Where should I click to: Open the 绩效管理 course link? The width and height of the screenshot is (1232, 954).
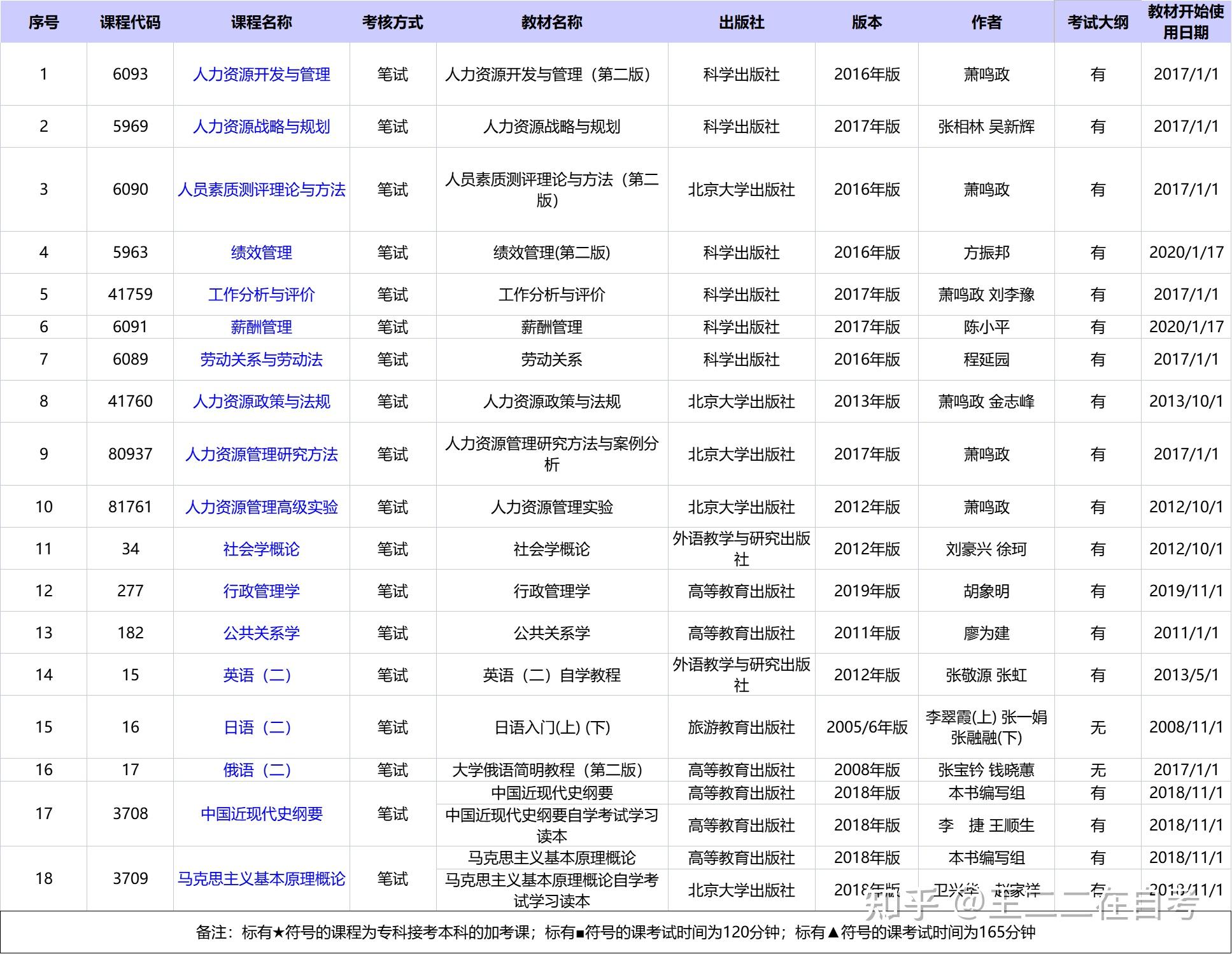(x=261, y=253)
